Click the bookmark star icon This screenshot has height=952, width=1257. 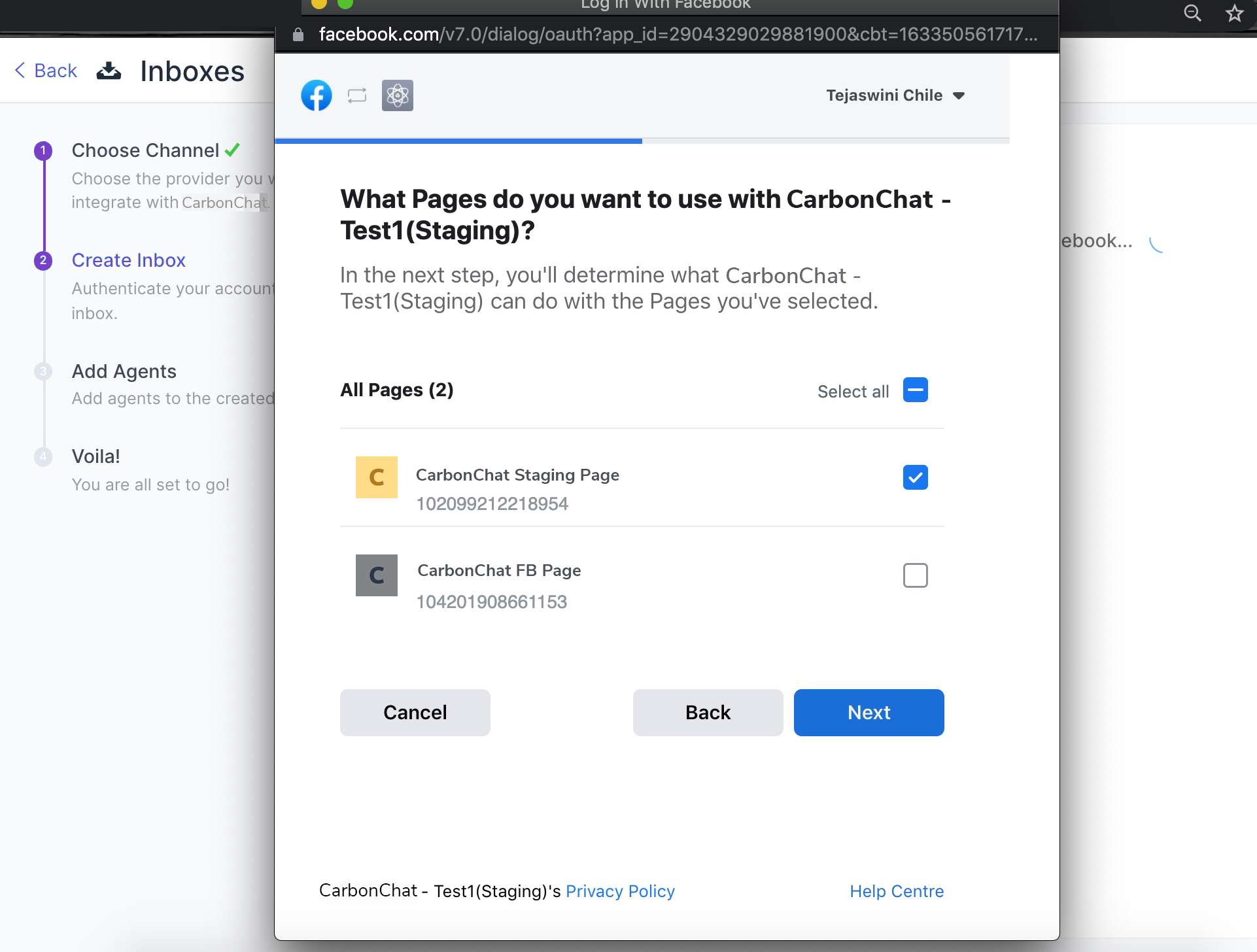point(1234,13)
